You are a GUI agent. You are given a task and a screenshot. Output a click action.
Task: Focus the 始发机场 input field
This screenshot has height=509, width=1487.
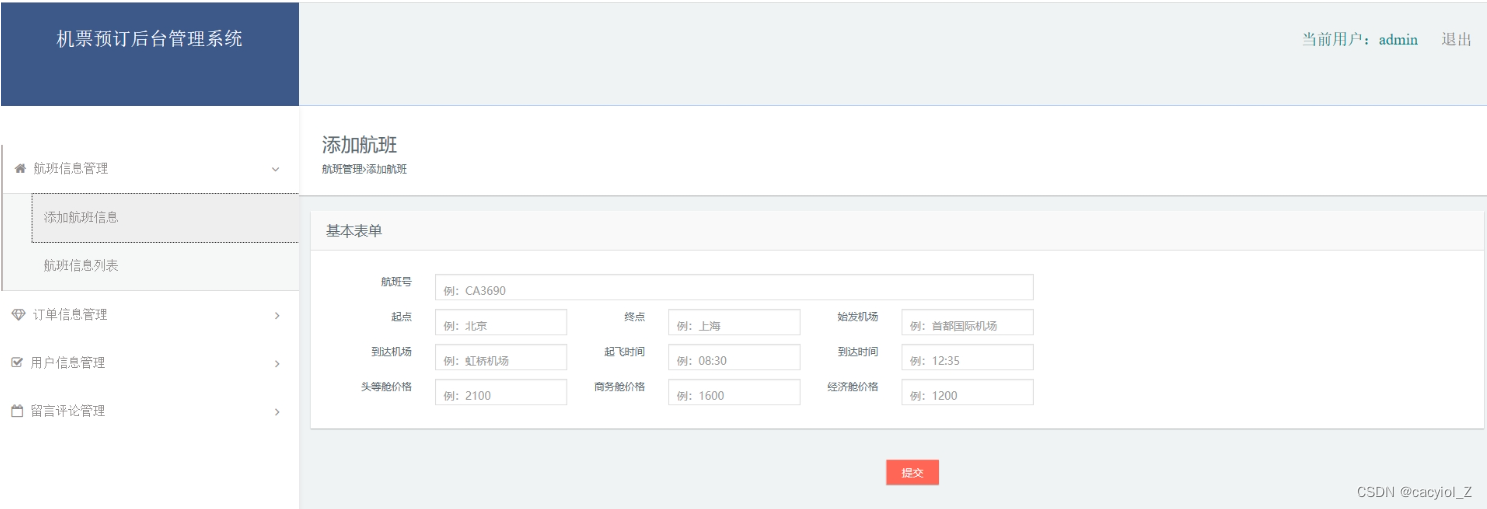click(967, 322)
